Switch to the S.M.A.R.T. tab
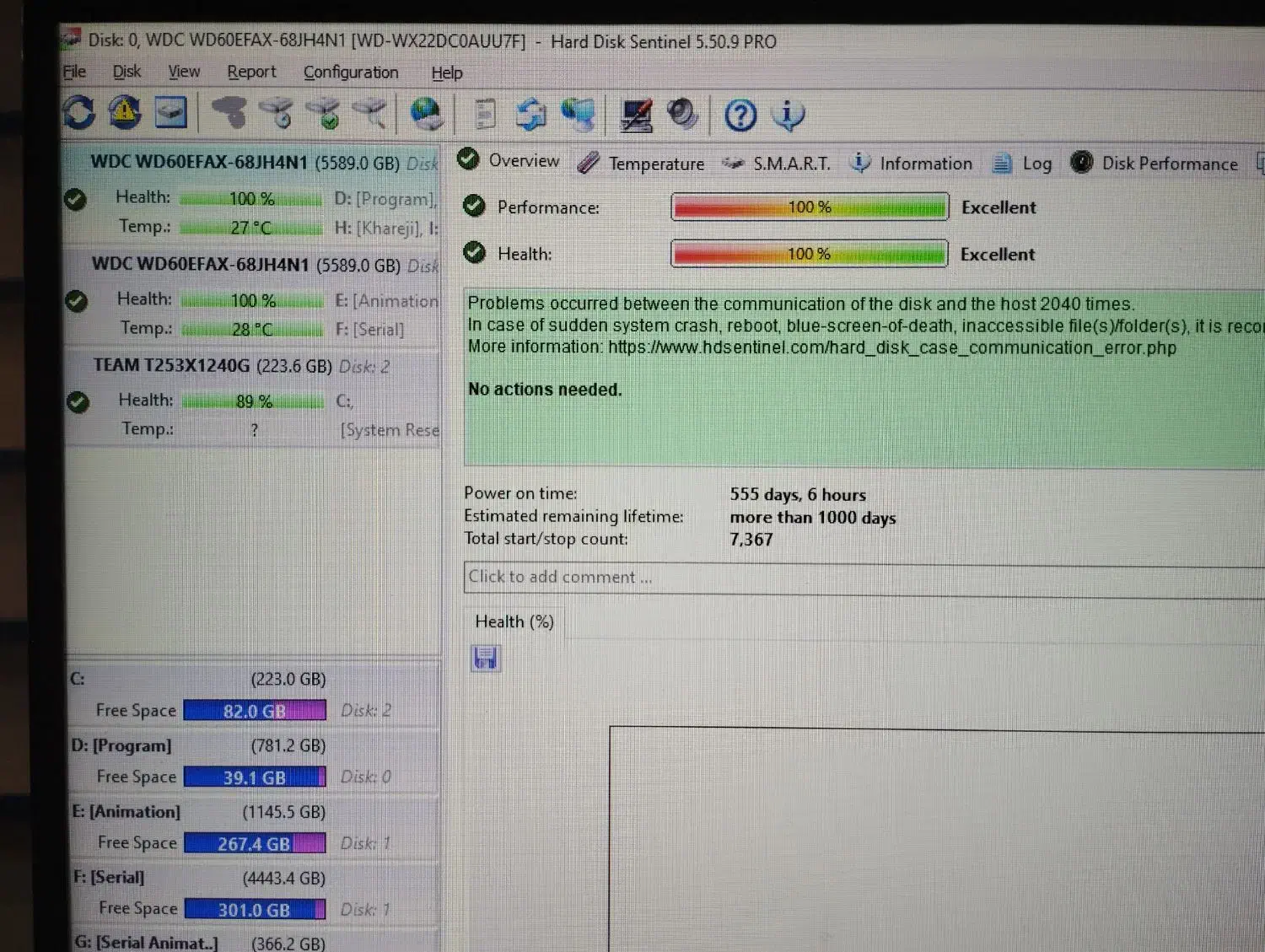The width and height of the screenshot is (1265, 952). tap(777, 163)
